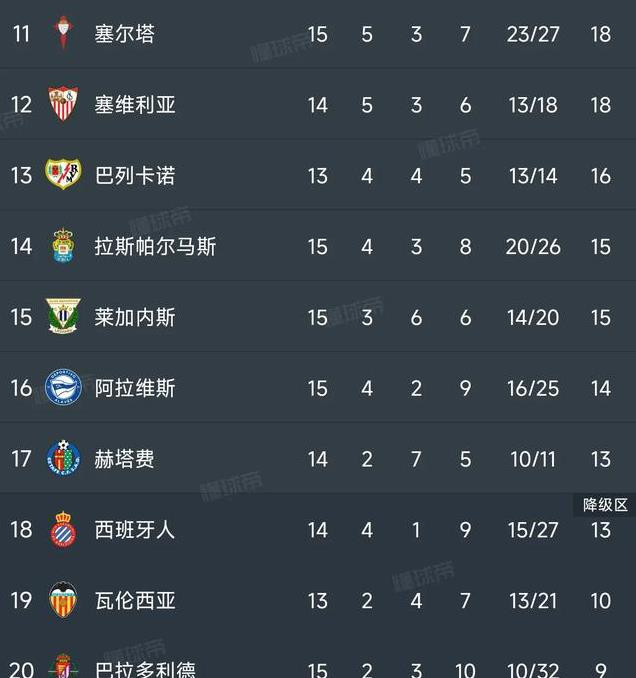Tap the 13 points value for 赫塔费

601,459
